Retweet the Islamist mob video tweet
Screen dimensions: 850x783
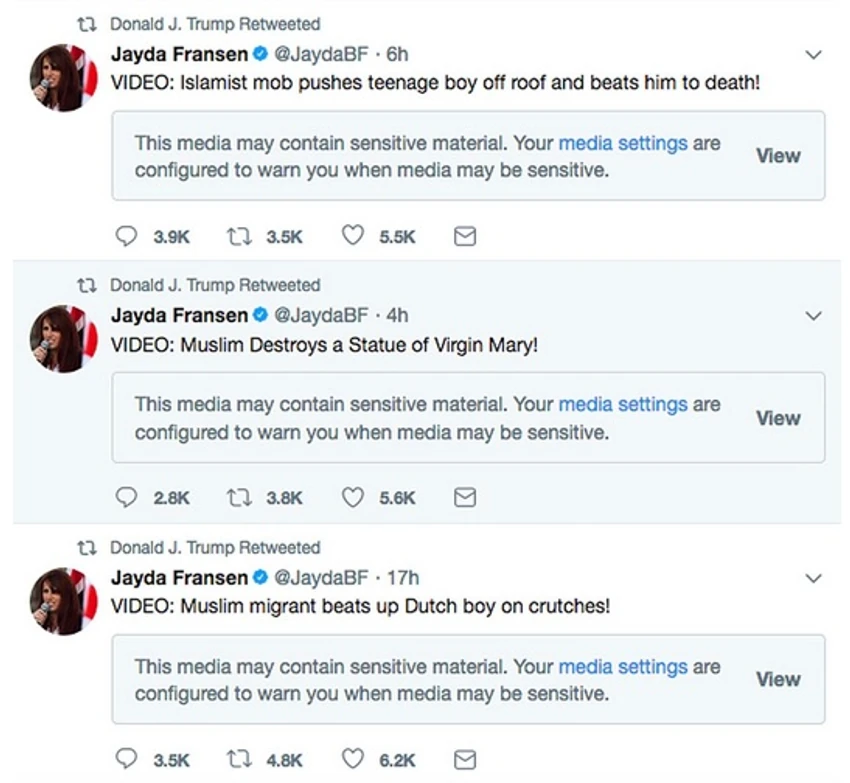click(x=241, y=236)
